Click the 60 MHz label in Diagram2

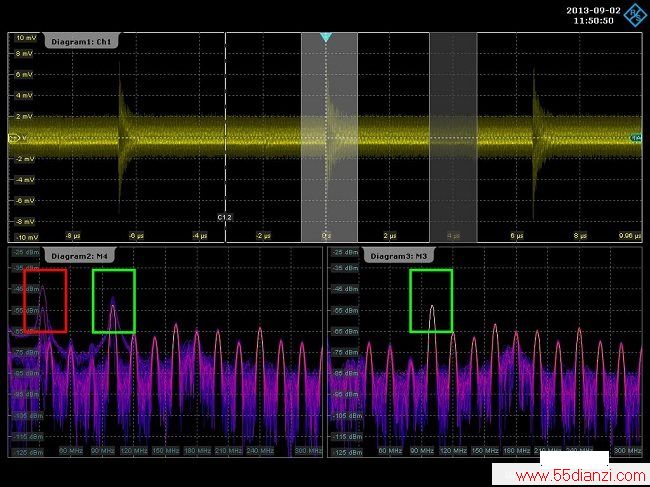[x=71, y=451]
